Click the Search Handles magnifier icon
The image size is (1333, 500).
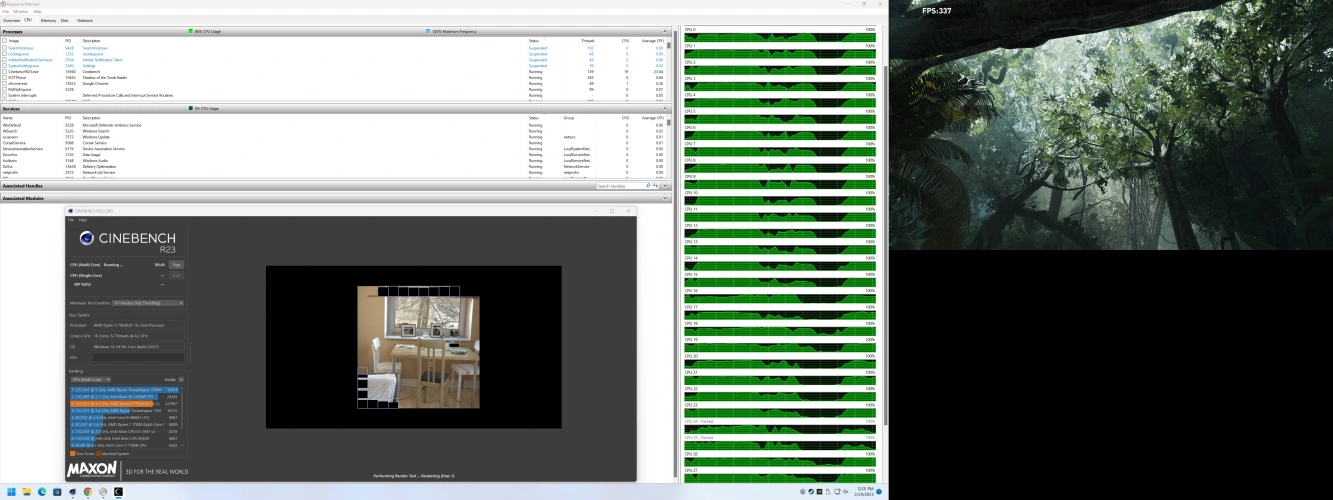650,186
